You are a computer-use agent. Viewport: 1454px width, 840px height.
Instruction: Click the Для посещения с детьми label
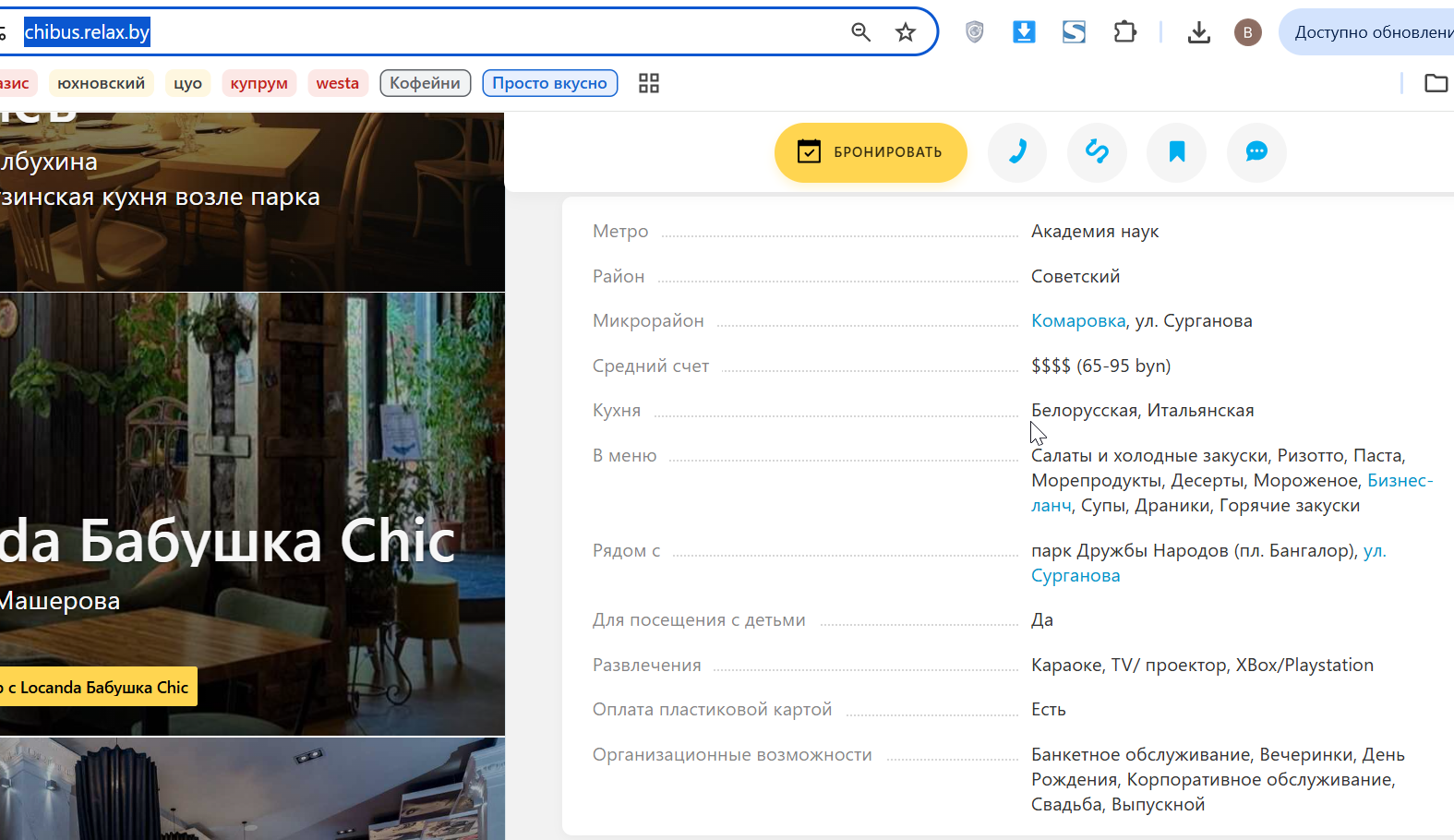[x=699, y=619]
